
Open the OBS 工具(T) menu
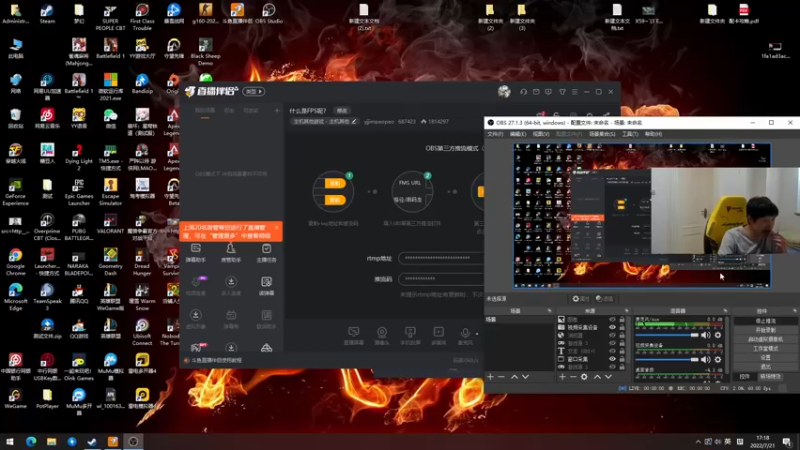(x=630, y=134)
